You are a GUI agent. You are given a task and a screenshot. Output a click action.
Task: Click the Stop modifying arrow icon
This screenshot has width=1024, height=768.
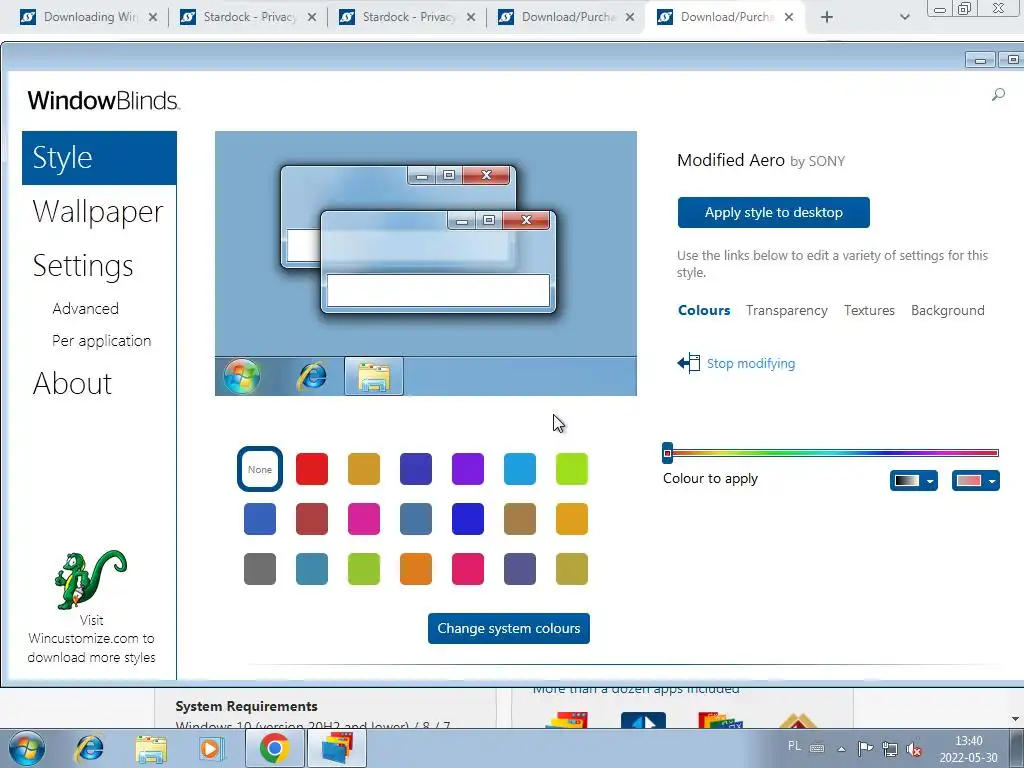pos(688,363)
